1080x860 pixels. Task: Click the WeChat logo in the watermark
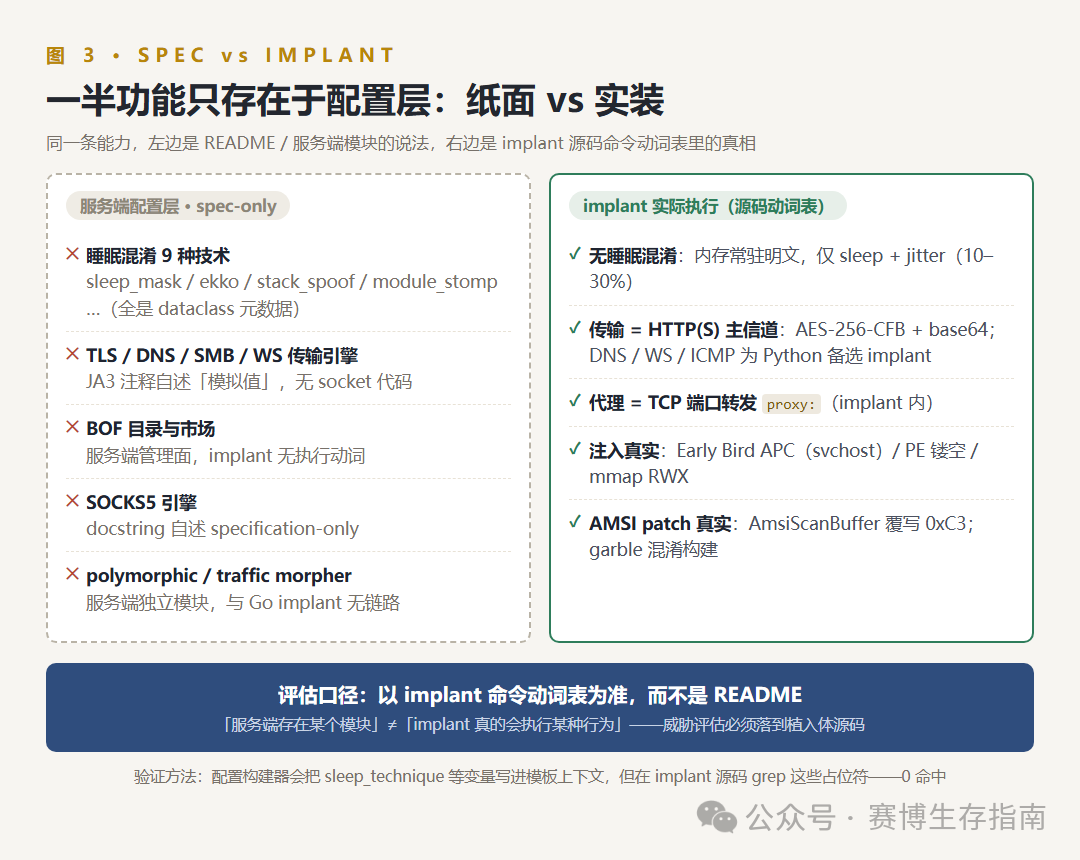[716, 817]
